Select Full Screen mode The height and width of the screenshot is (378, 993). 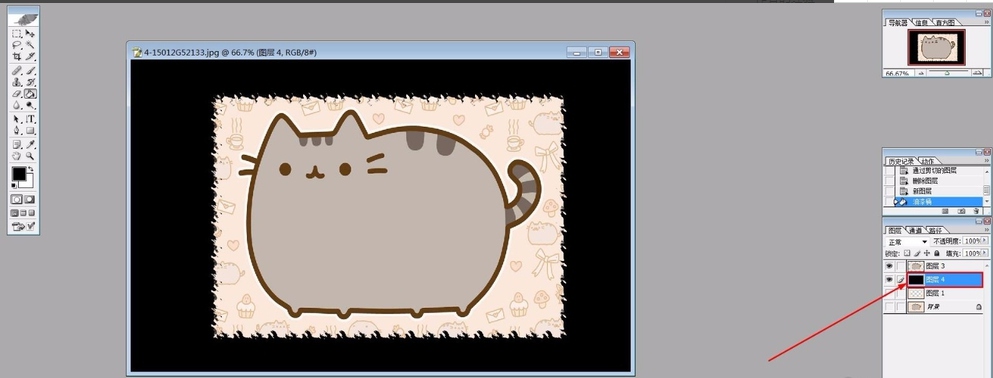pyautogui.click(x=32, y=213)
